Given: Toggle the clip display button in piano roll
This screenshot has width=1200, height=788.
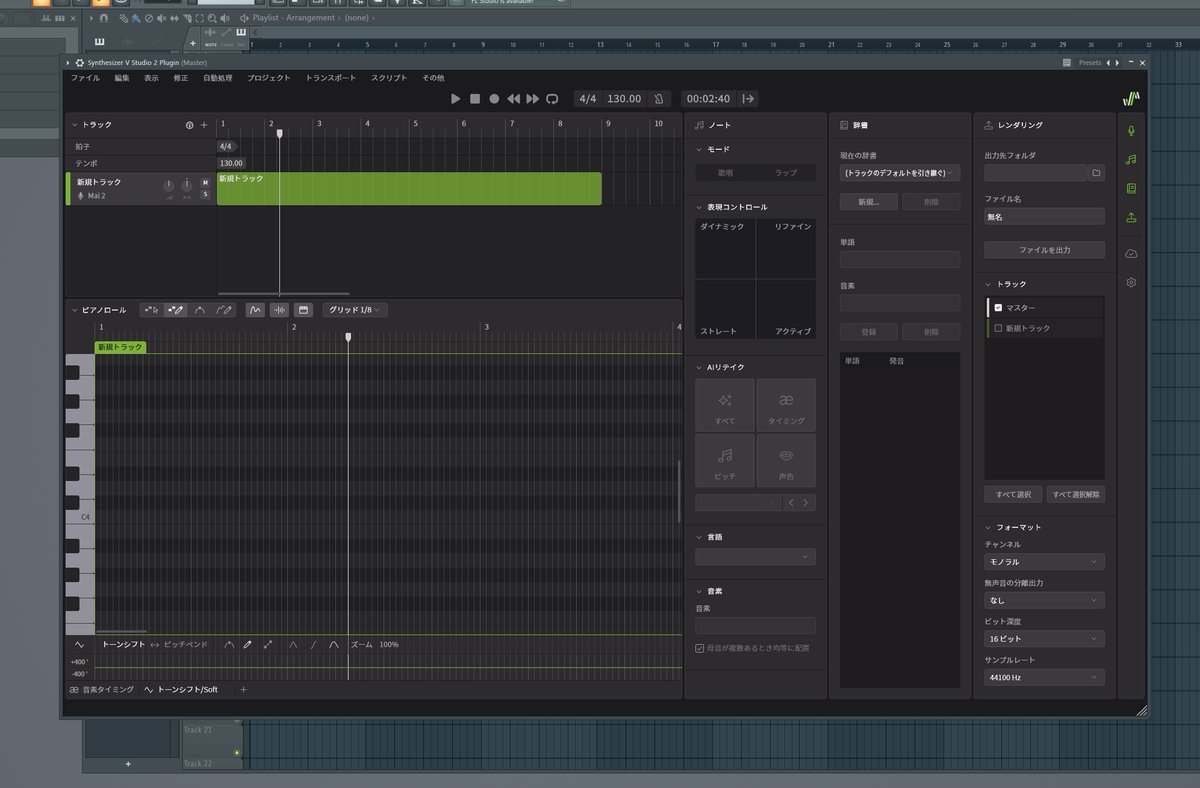Looking at the screenshot, I should point(303,310).
